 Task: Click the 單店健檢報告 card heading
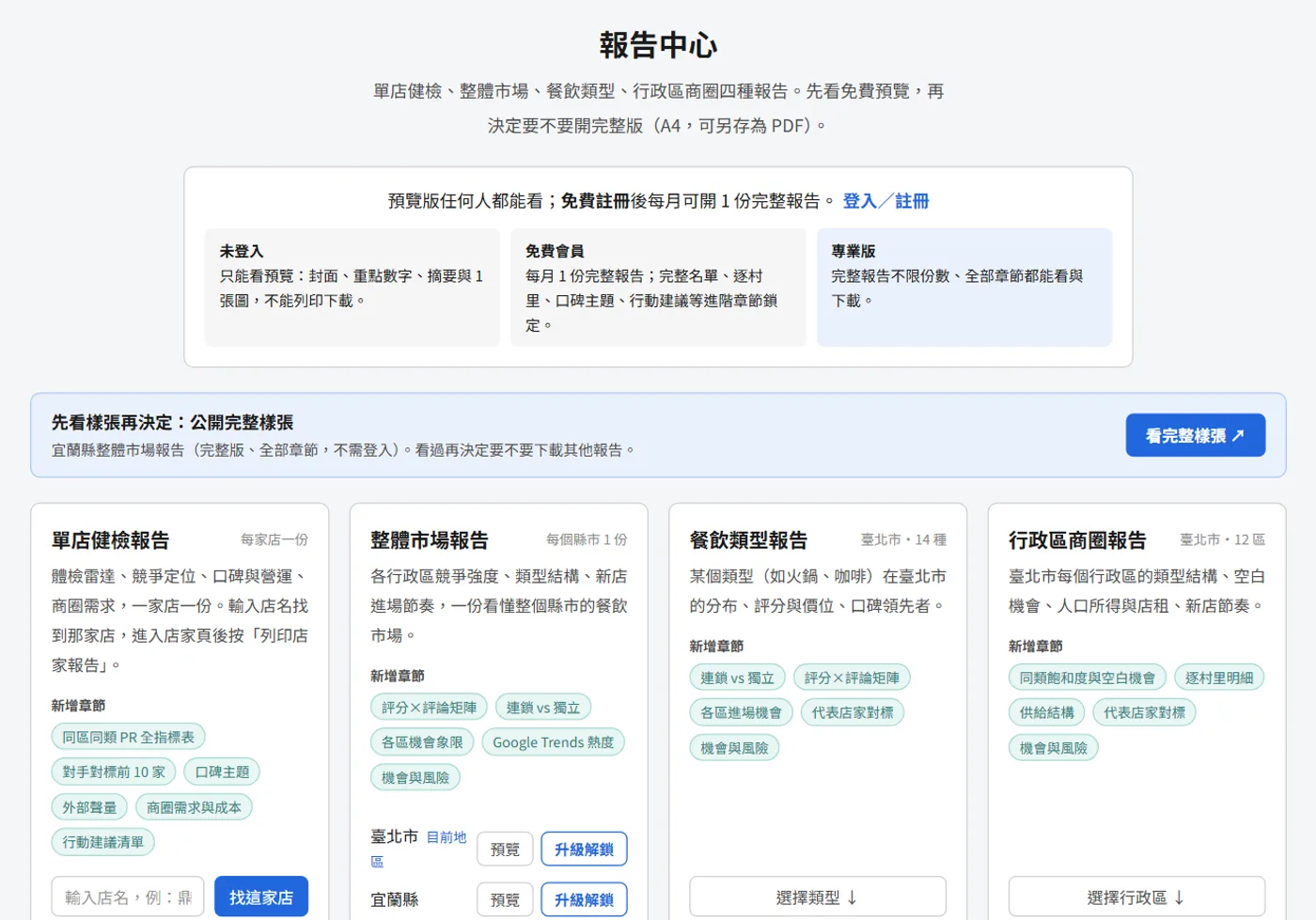111,540
